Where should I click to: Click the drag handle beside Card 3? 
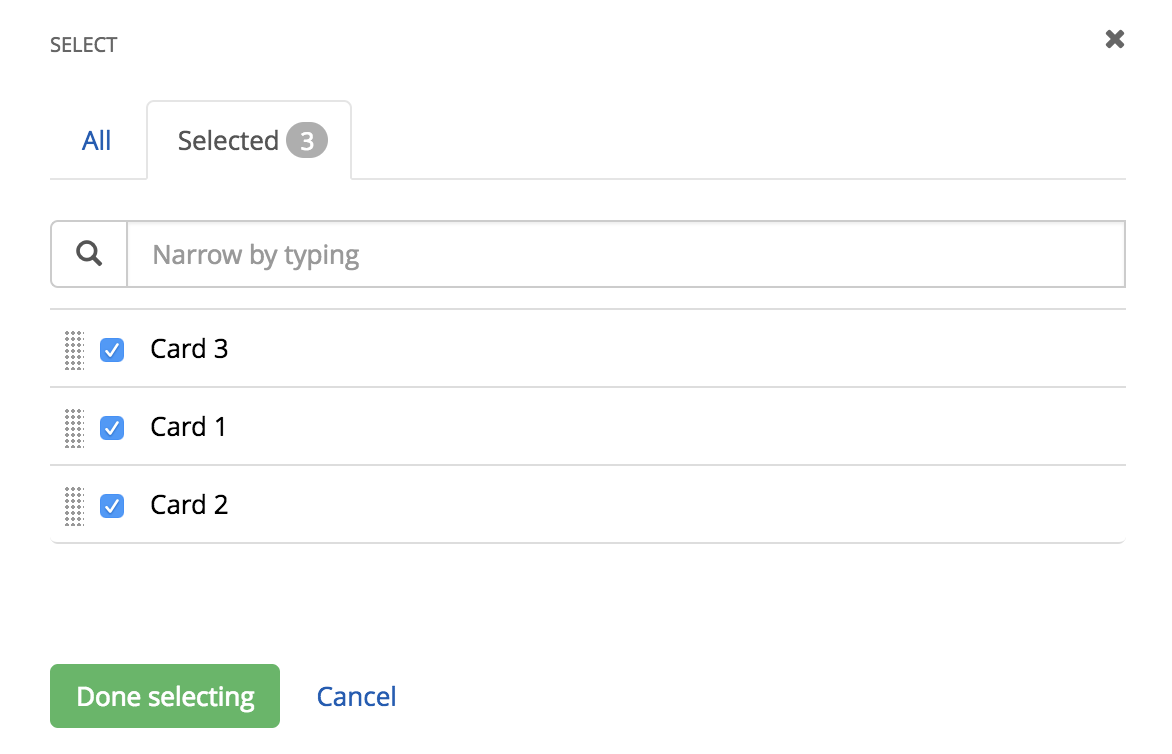pos(72,349)
